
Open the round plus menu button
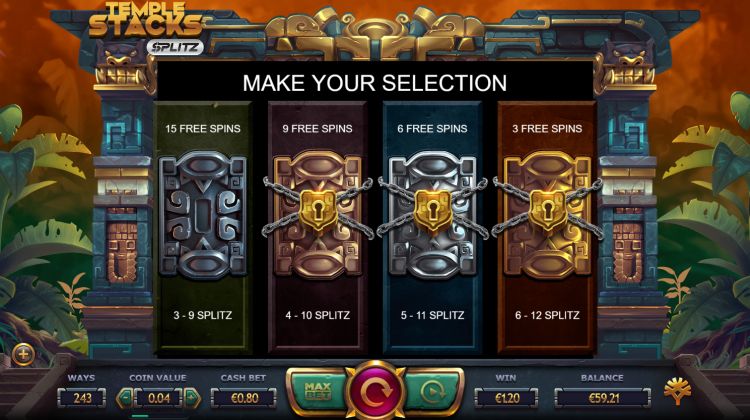[23, 354]
